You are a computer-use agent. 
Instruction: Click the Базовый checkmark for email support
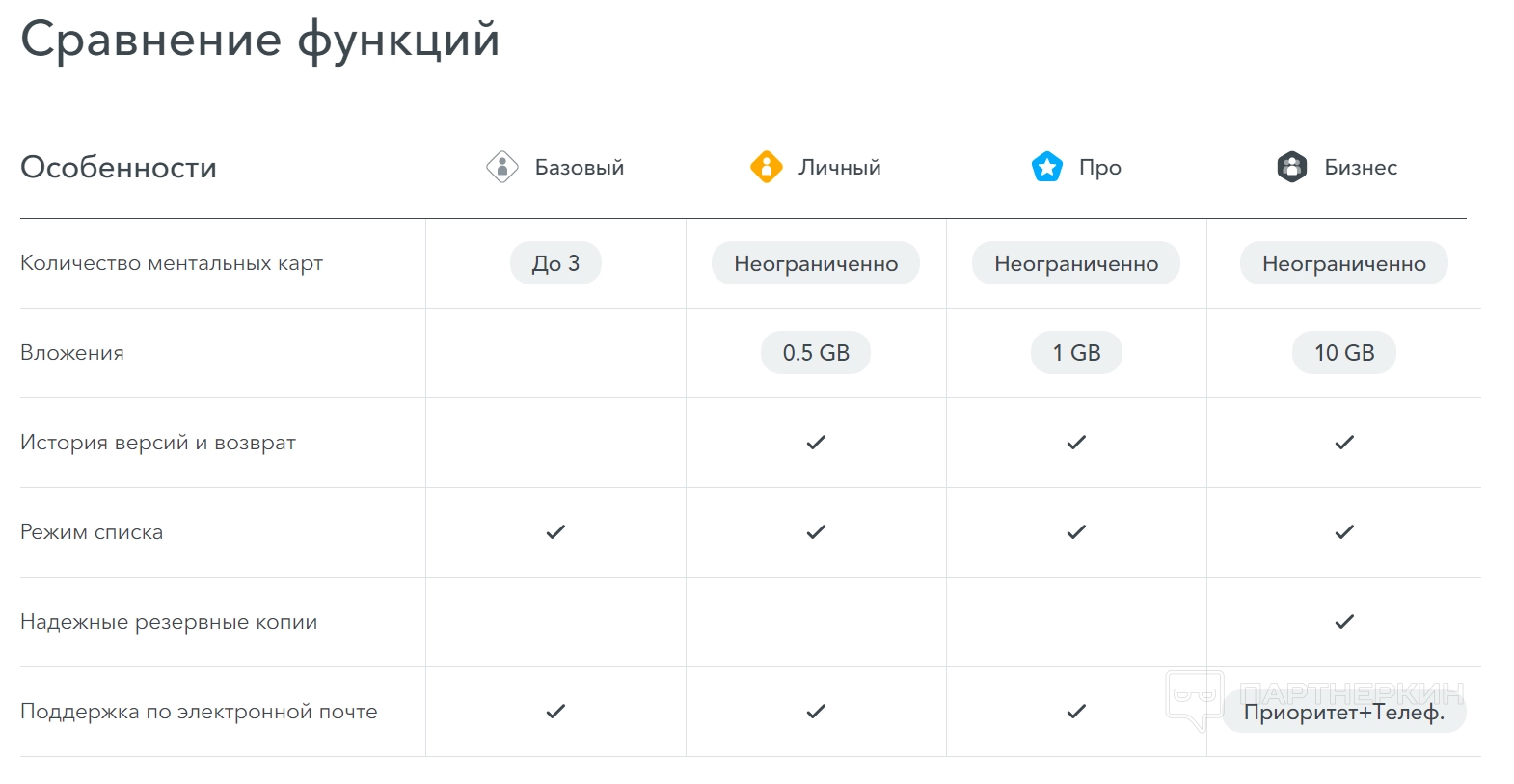tap(555, 712)
